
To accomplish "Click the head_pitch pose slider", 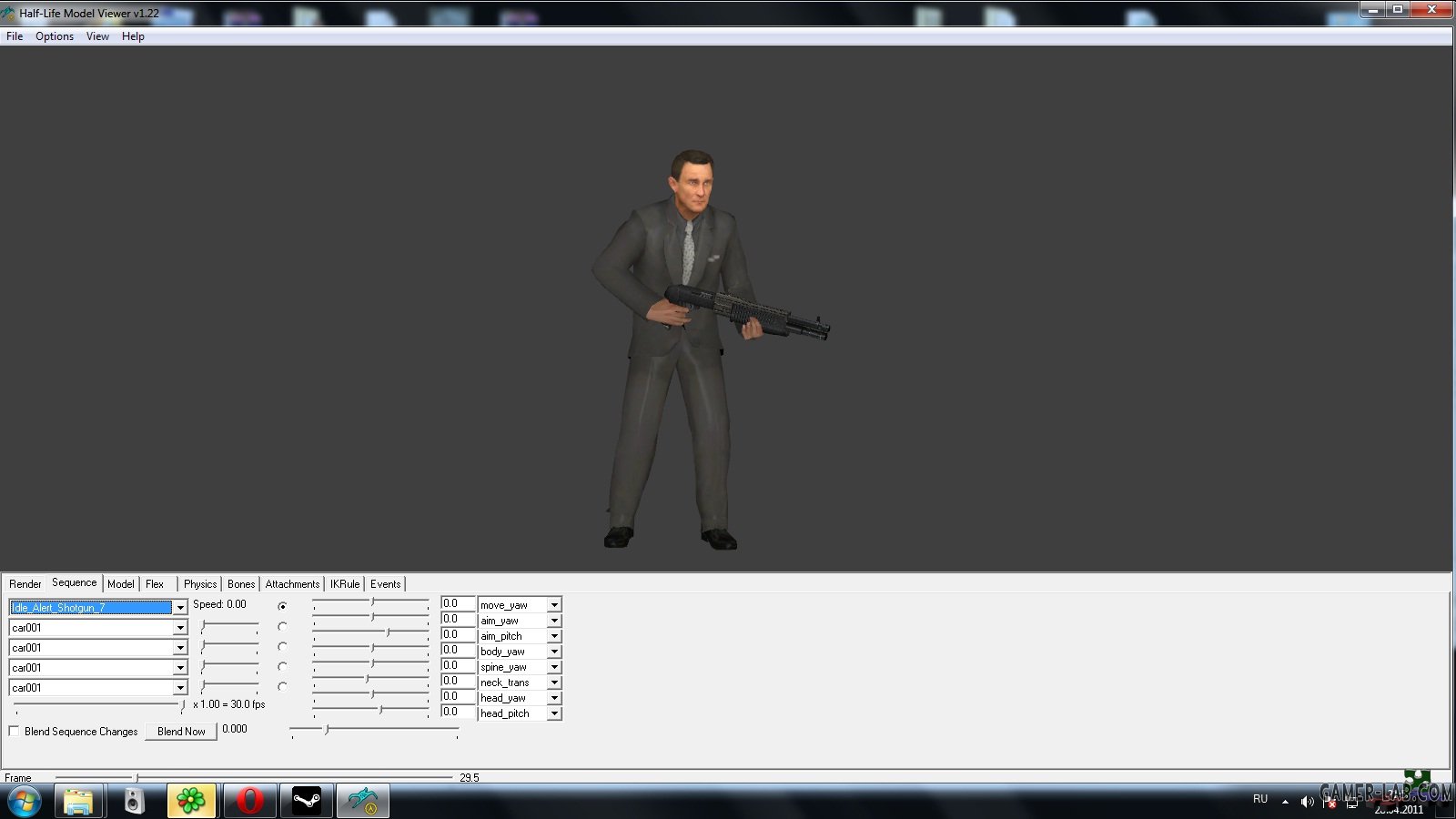I will [370, 711].
